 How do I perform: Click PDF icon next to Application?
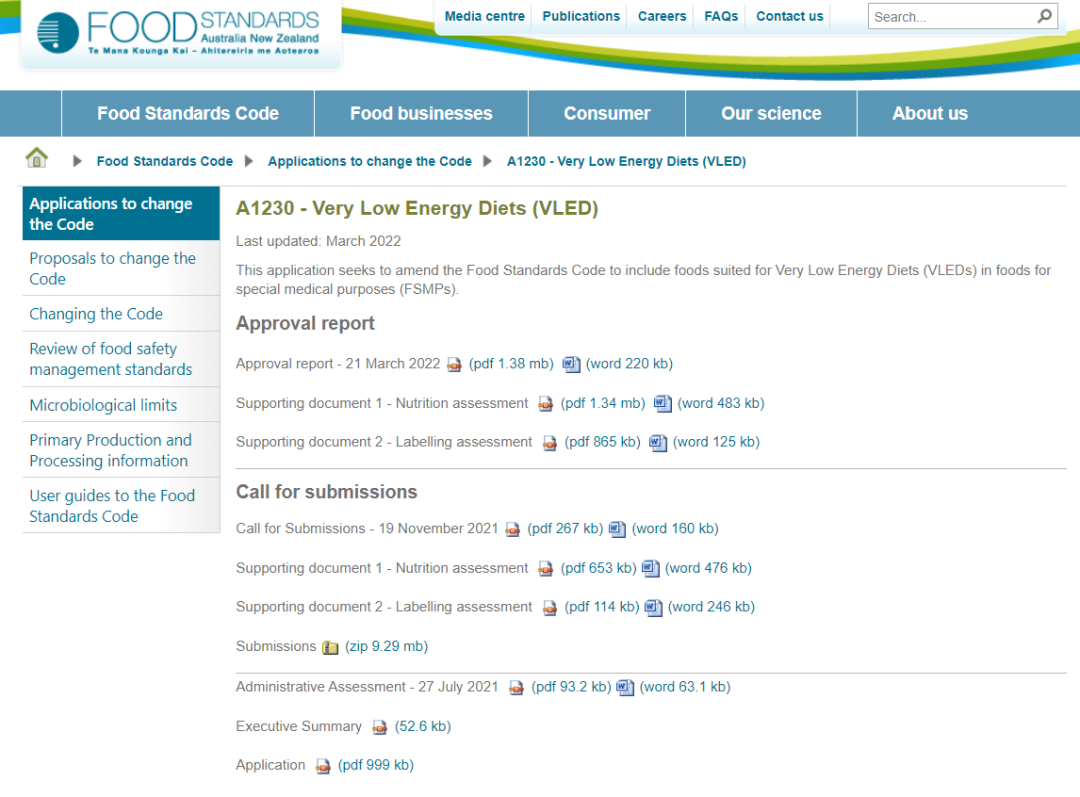pos(323,767)
